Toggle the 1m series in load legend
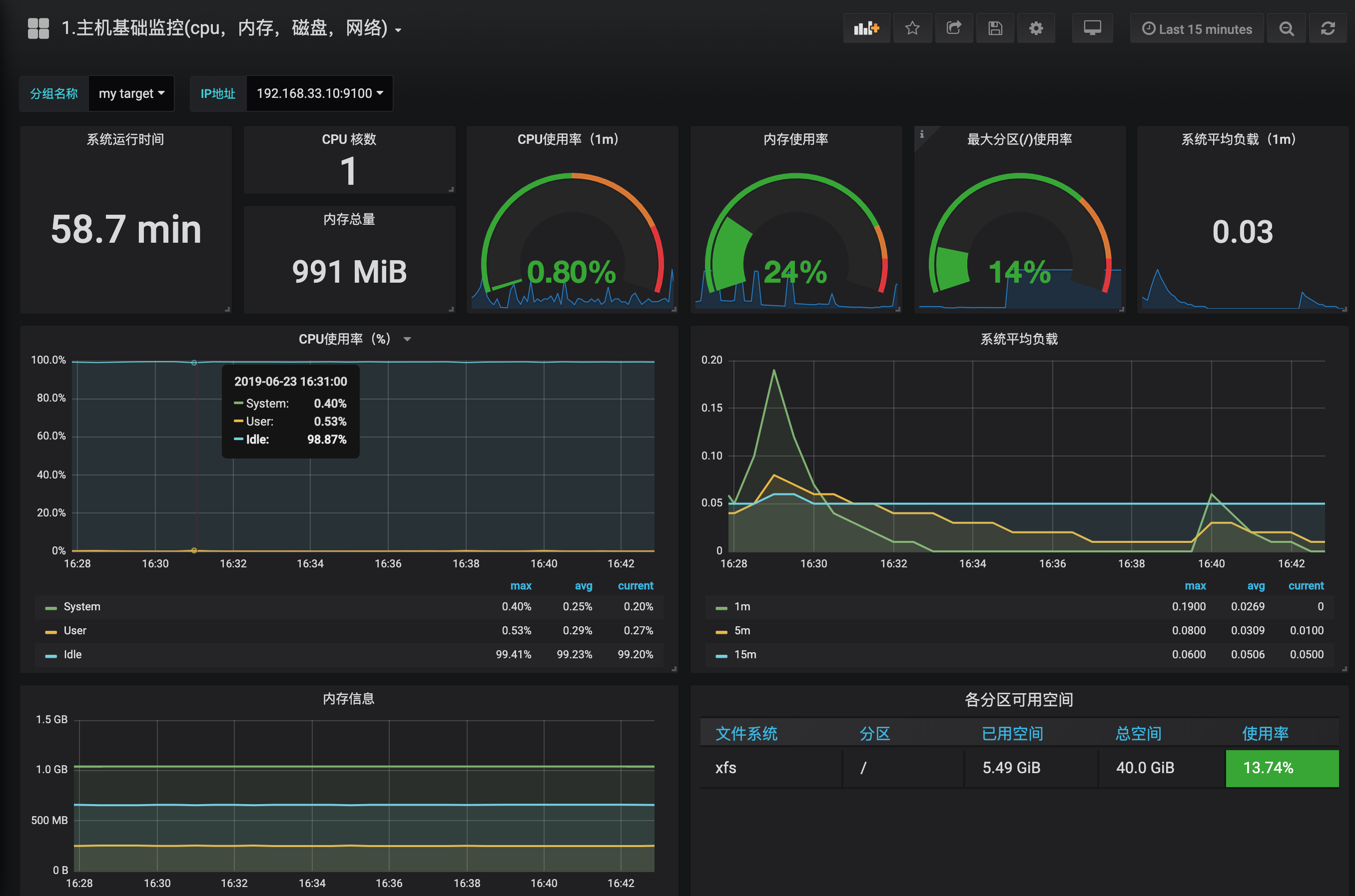This screenshot has height=896, width=1355. (742, 607)
